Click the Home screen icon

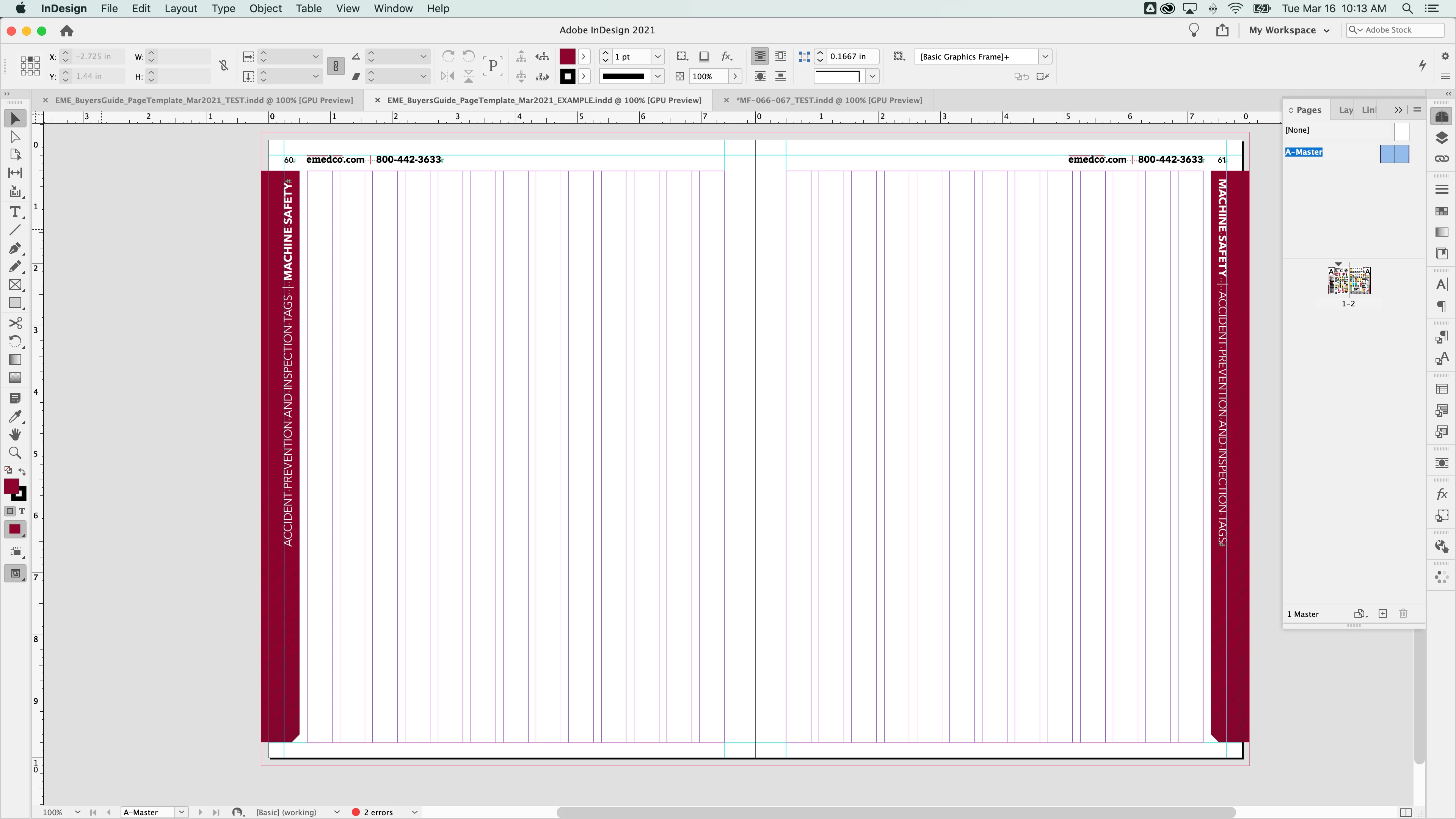coord(67,30)
